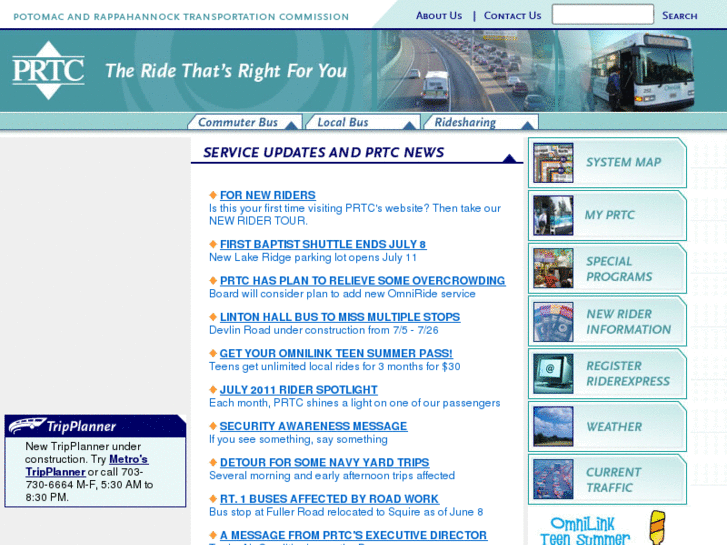Click the Special Programs picture icon

(553, 268)
